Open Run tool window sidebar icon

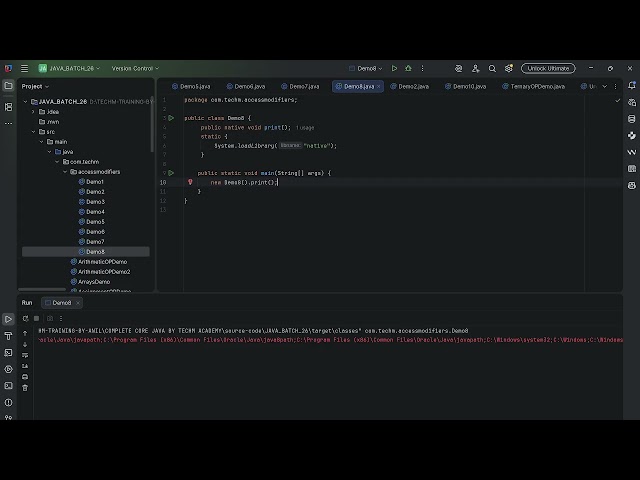point(8,319)
